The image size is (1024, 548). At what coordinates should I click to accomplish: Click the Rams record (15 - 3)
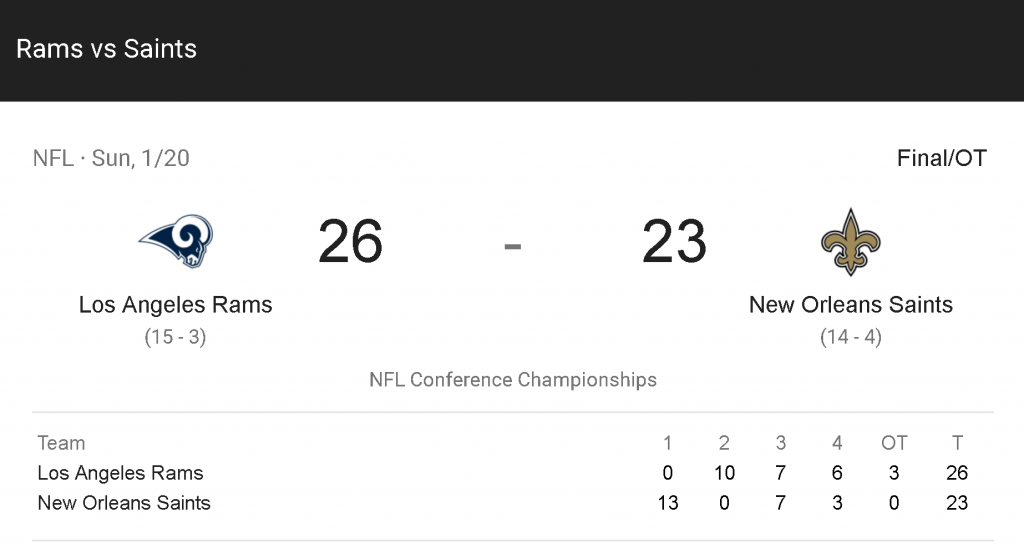pyautogui.click(x=175, y=337)
